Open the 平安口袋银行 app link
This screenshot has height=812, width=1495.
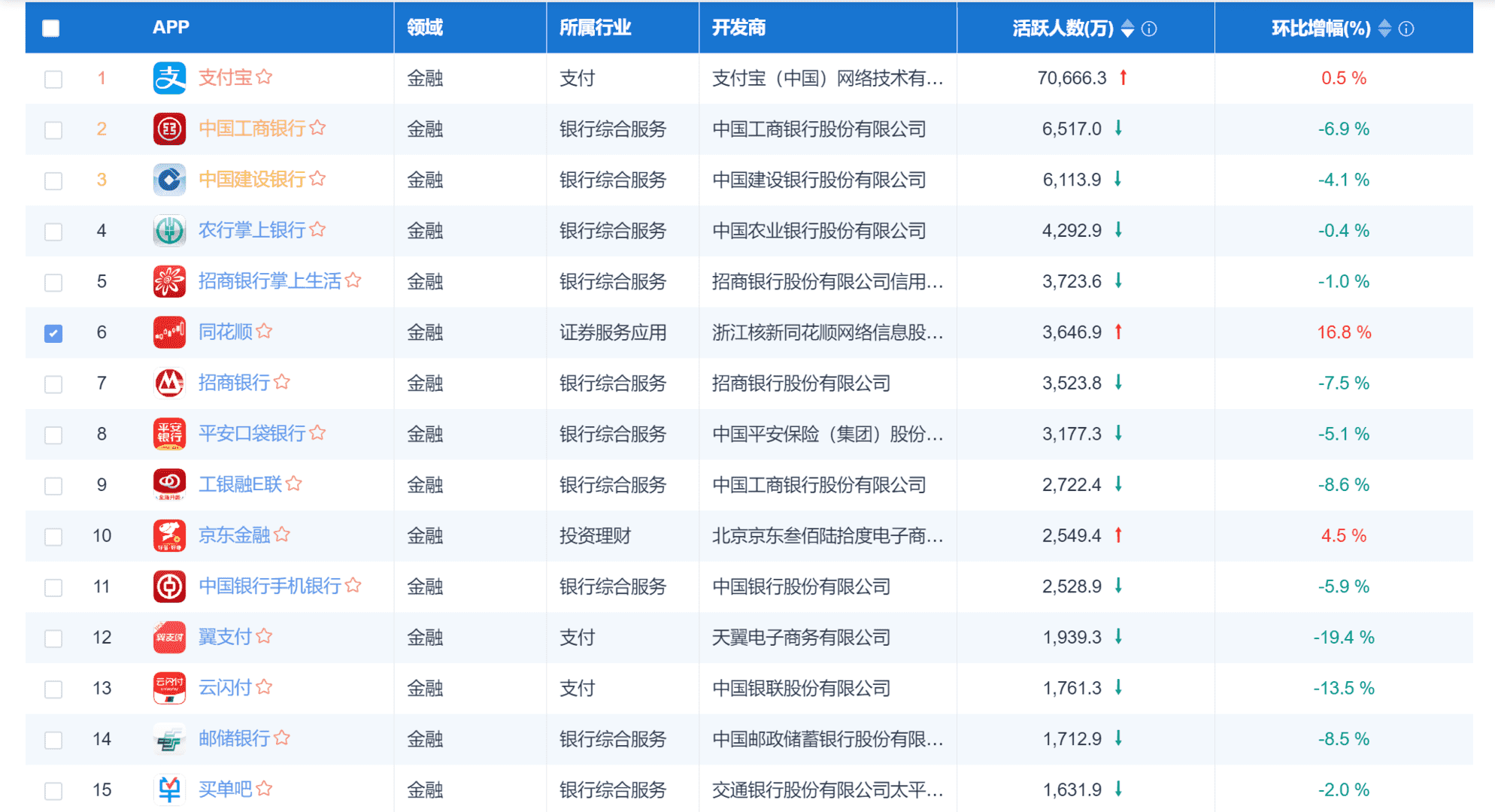[252, 433]
